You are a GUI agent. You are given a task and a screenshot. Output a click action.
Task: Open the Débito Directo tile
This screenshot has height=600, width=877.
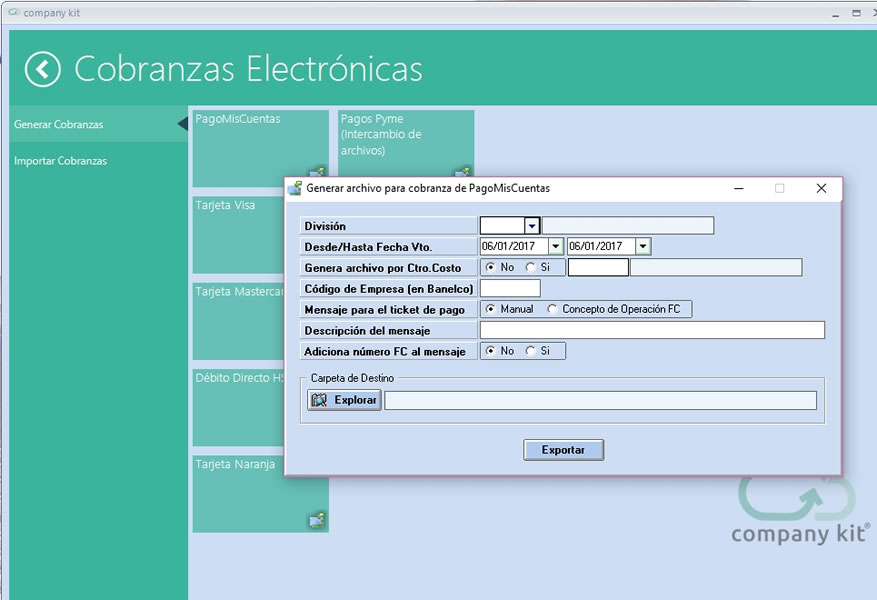coord(239,408)
